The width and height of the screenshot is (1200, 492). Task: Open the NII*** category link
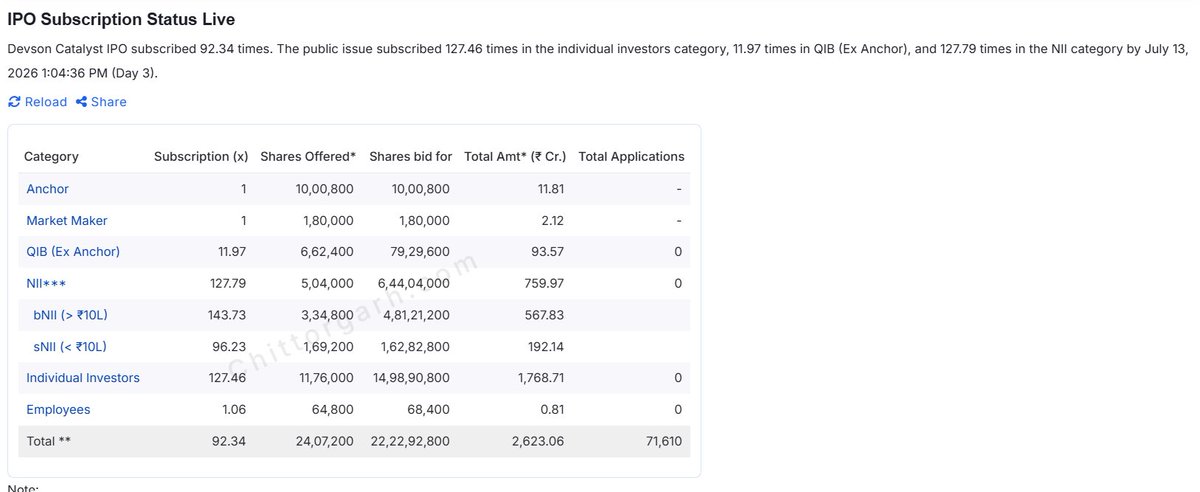tap(46, 284)
